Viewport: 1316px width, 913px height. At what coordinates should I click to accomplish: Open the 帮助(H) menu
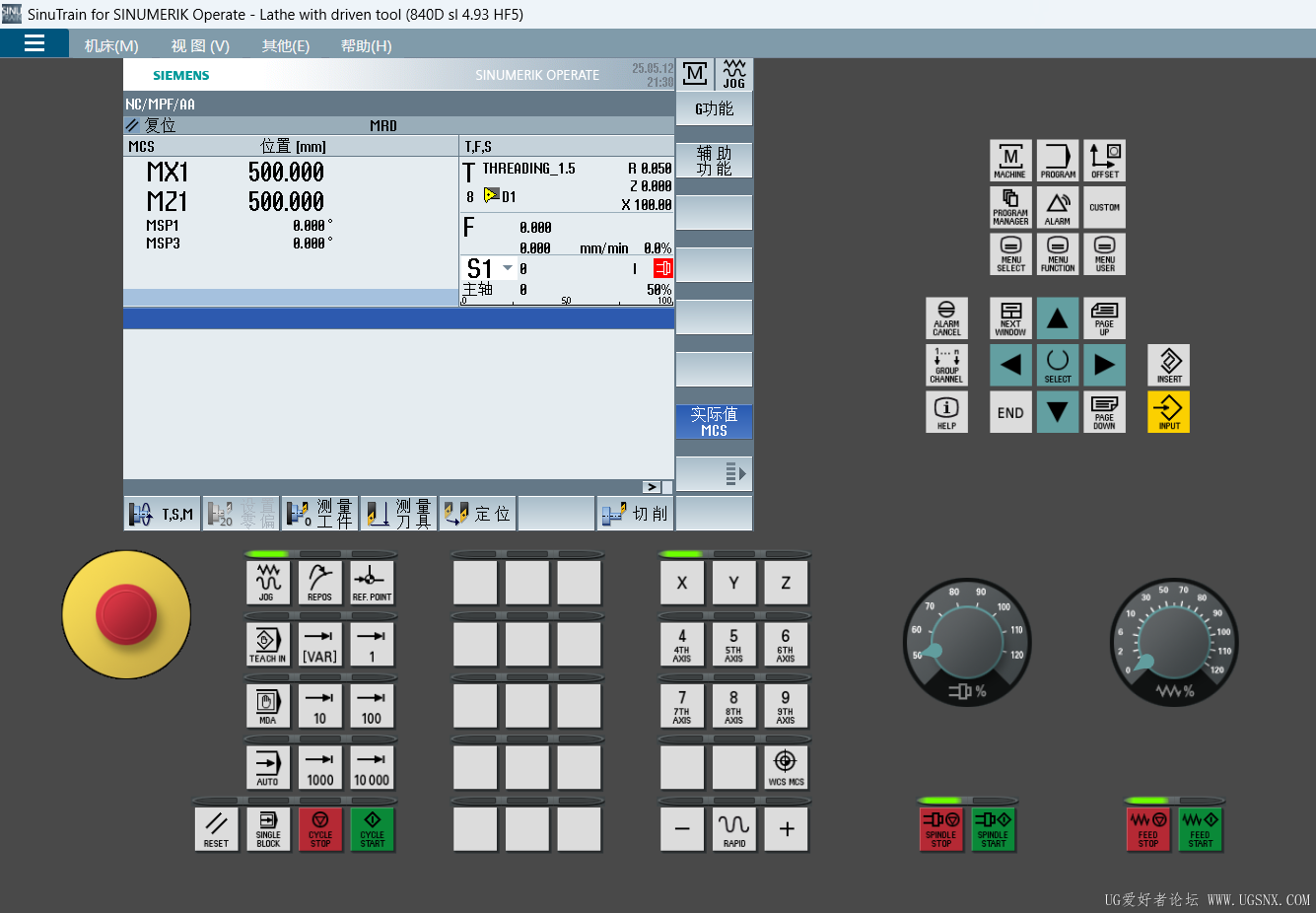pyautogui.click(x=366, y=45)
